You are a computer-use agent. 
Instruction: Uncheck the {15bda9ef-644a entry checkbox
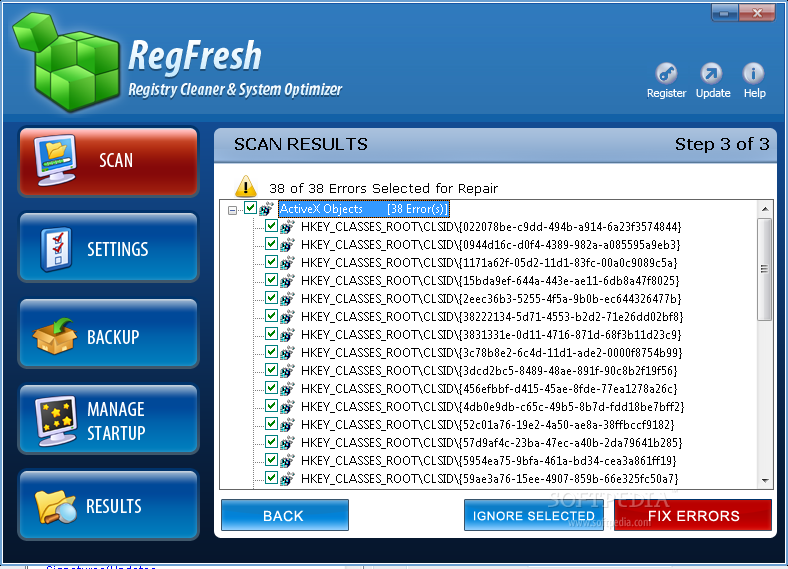271,280
